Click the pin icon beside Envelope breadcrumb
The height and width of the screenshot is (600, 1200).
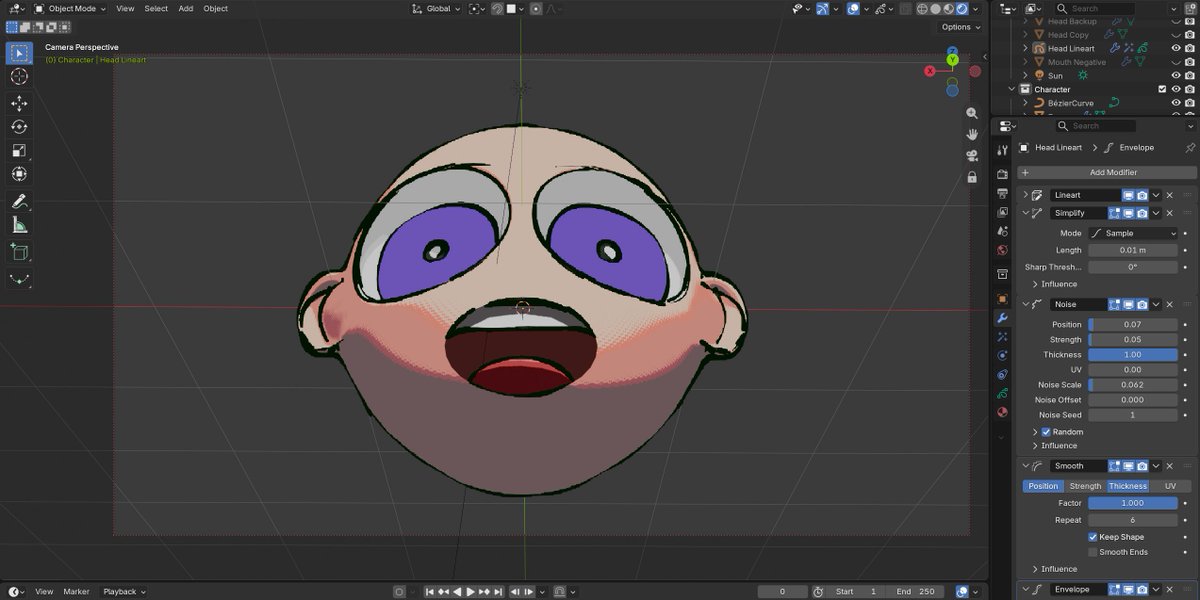tap(1189, 147)
